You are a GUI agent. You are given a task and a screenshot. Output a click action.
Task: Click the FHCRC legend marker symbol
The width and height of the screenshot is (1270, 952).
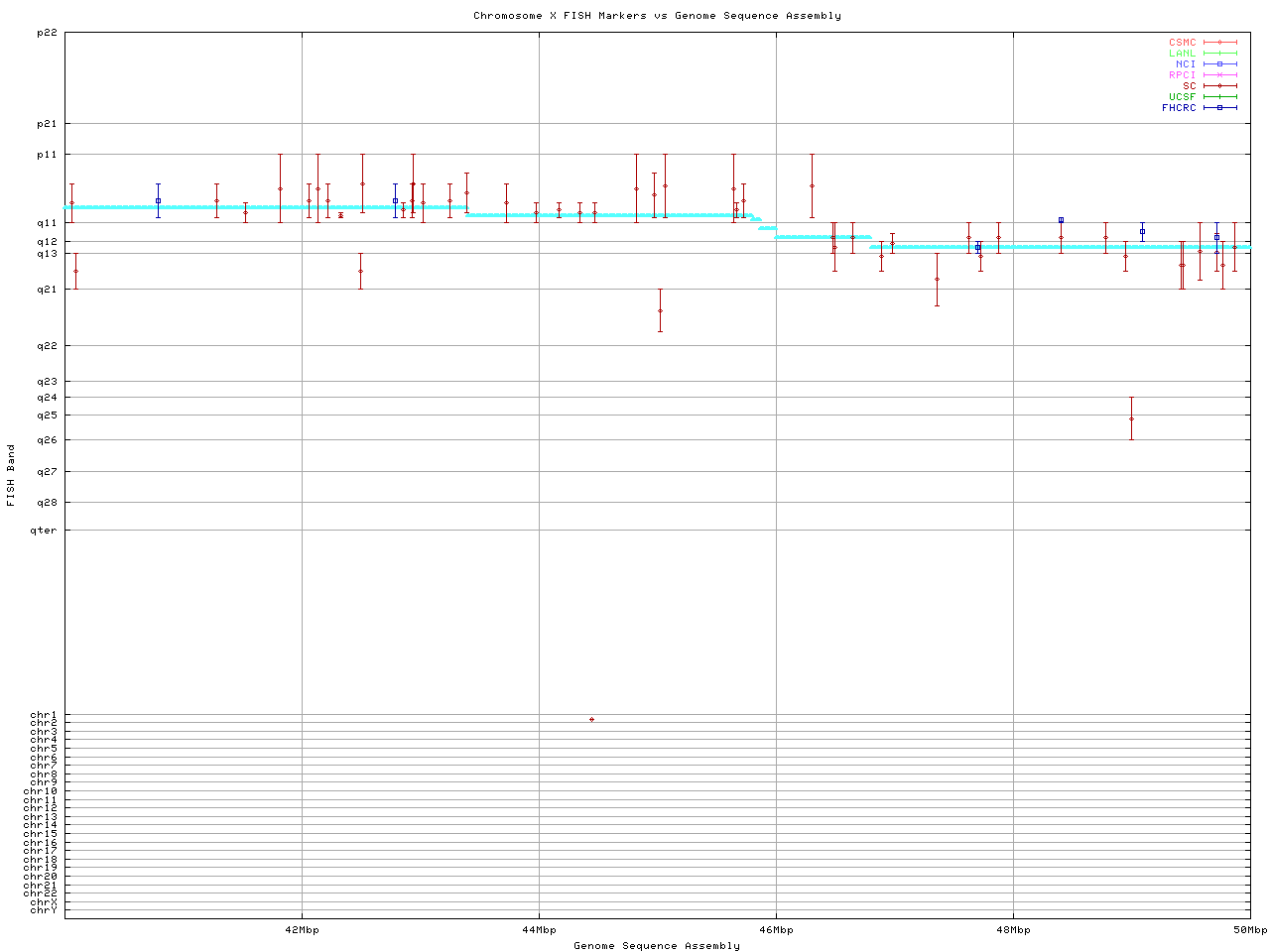(x=1219, y=108)
